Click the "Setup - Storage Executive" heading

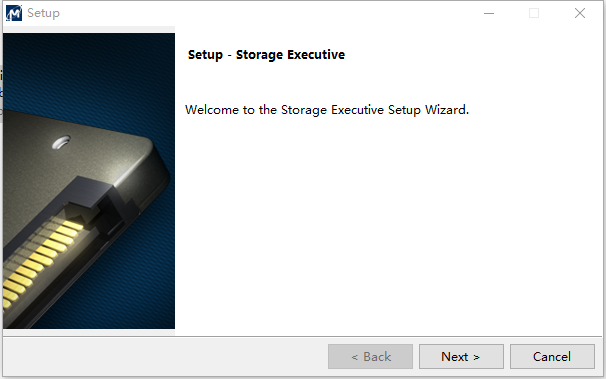[266, 55]
